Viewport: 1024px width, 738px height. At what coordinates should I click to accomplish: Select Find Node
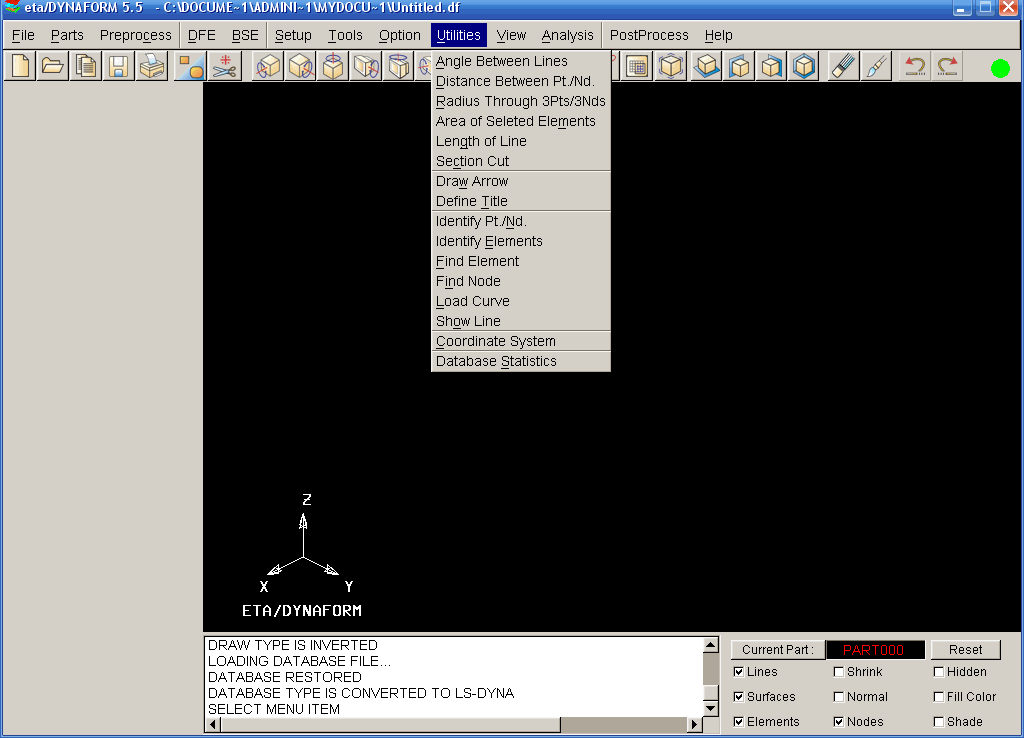point(521,281)
